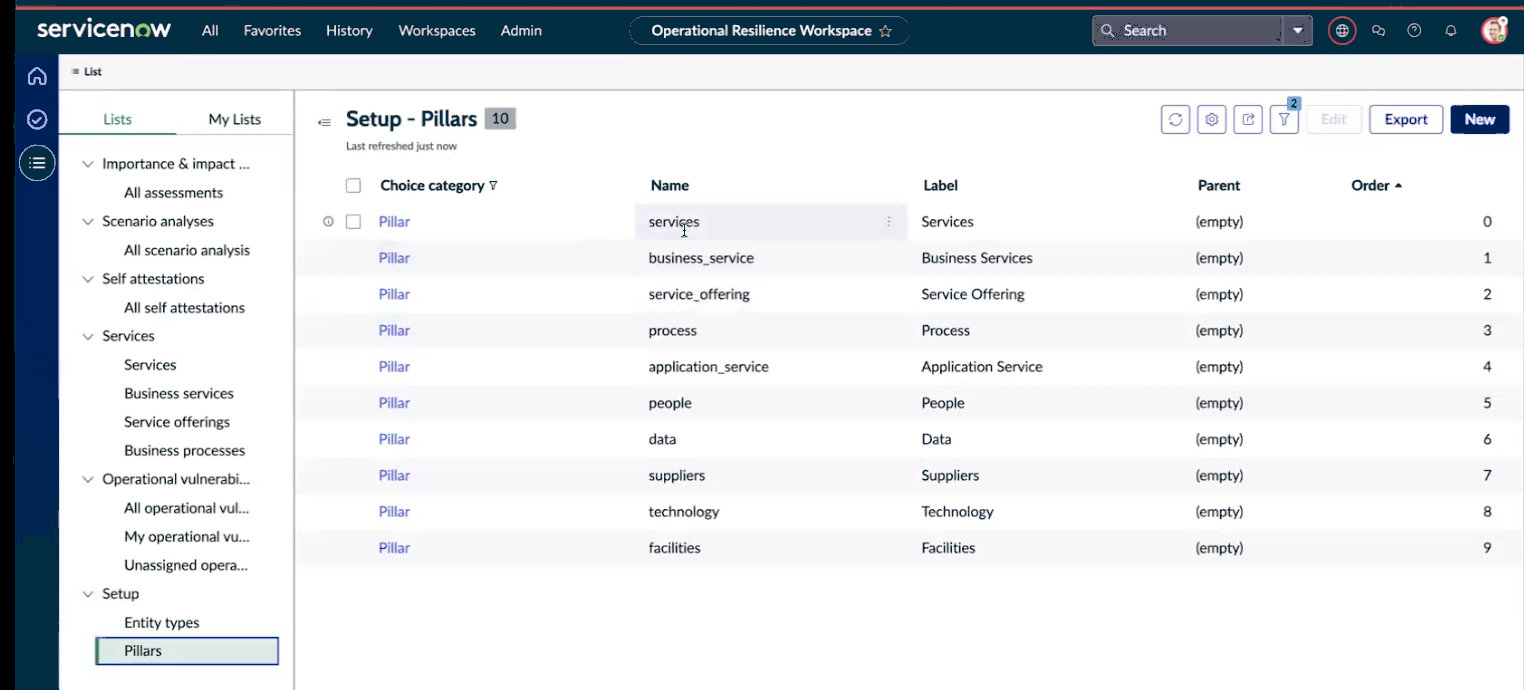Export the pillars list

[1406, 119]
